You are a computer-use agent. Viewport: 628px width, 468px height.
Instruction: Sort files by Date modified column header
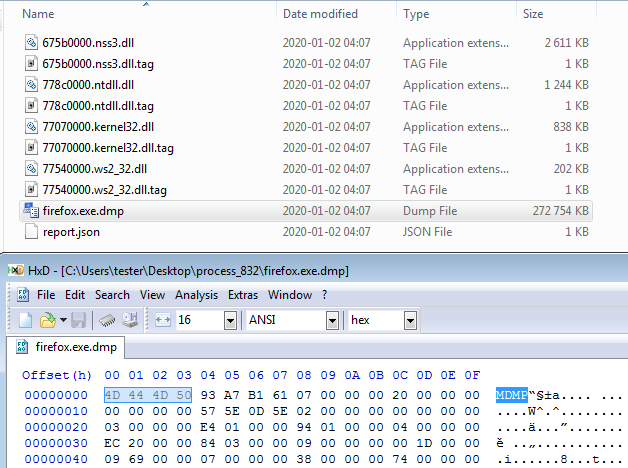[320, 14]
